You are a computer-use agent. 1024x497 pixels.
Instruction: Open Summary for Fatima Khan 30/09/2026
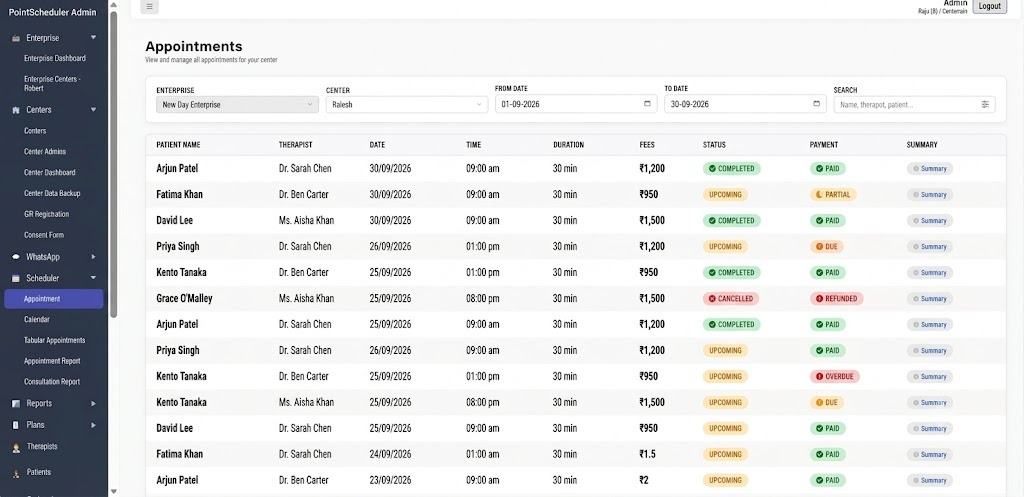coord(930,195)
